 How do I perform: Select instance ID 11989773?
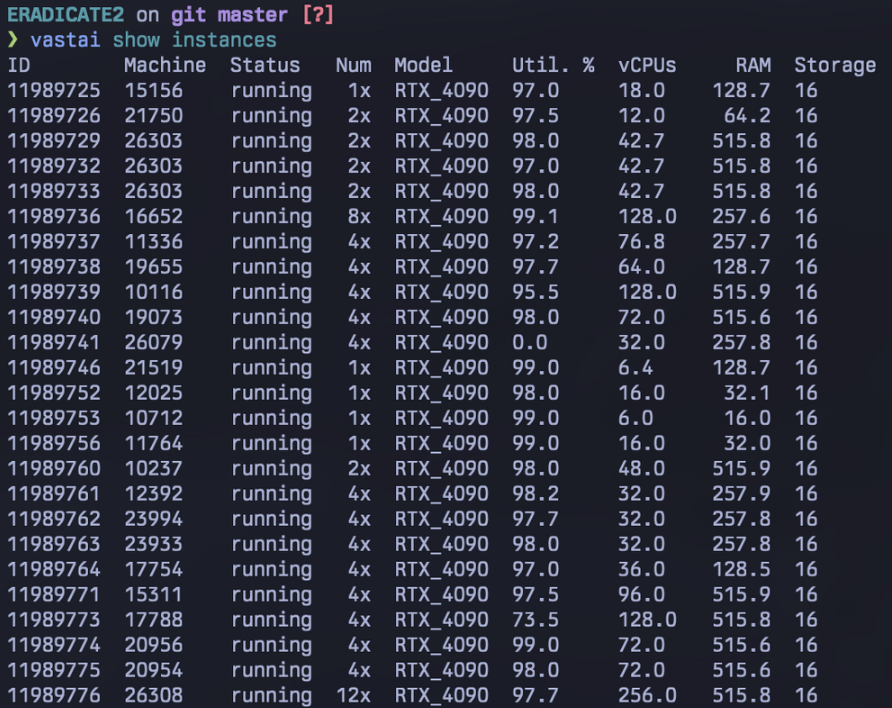click(54, 620)
